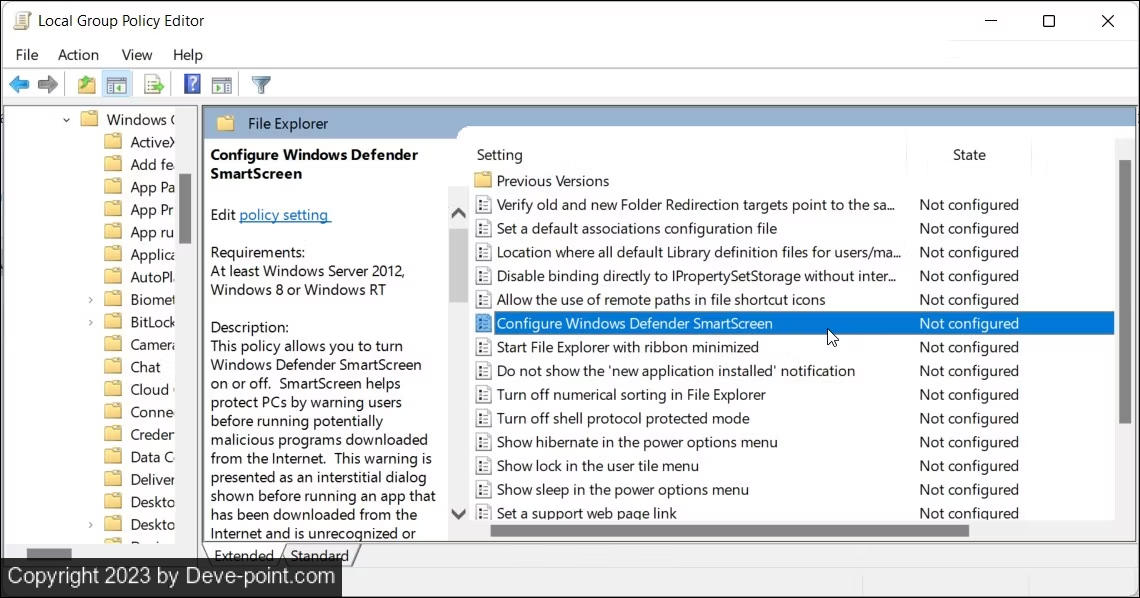Open the Help menu
Image resolution: width=1140 pixels, height=598 pixels.
[x=188, y=54]
